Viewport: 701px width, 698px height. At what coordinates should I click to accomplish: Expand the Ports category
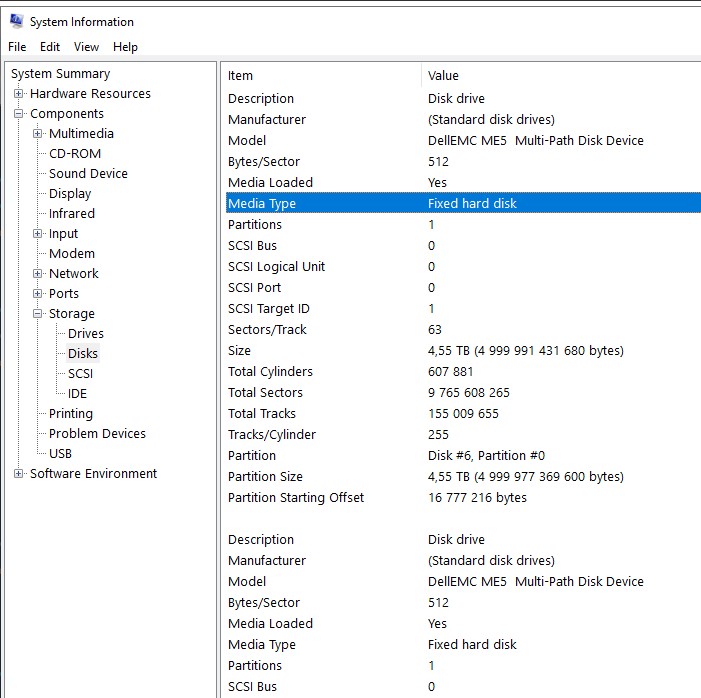(38, 293)
